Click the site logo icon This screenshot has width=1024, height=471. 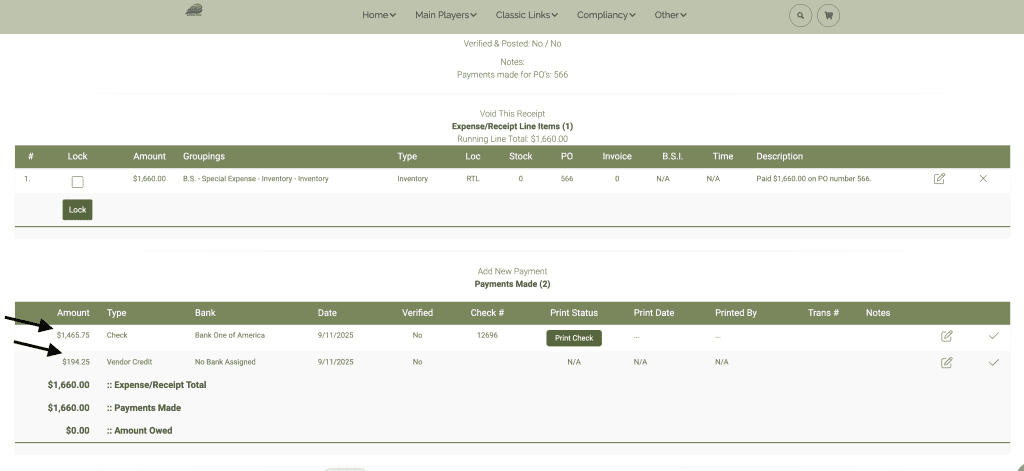point(194,11)
